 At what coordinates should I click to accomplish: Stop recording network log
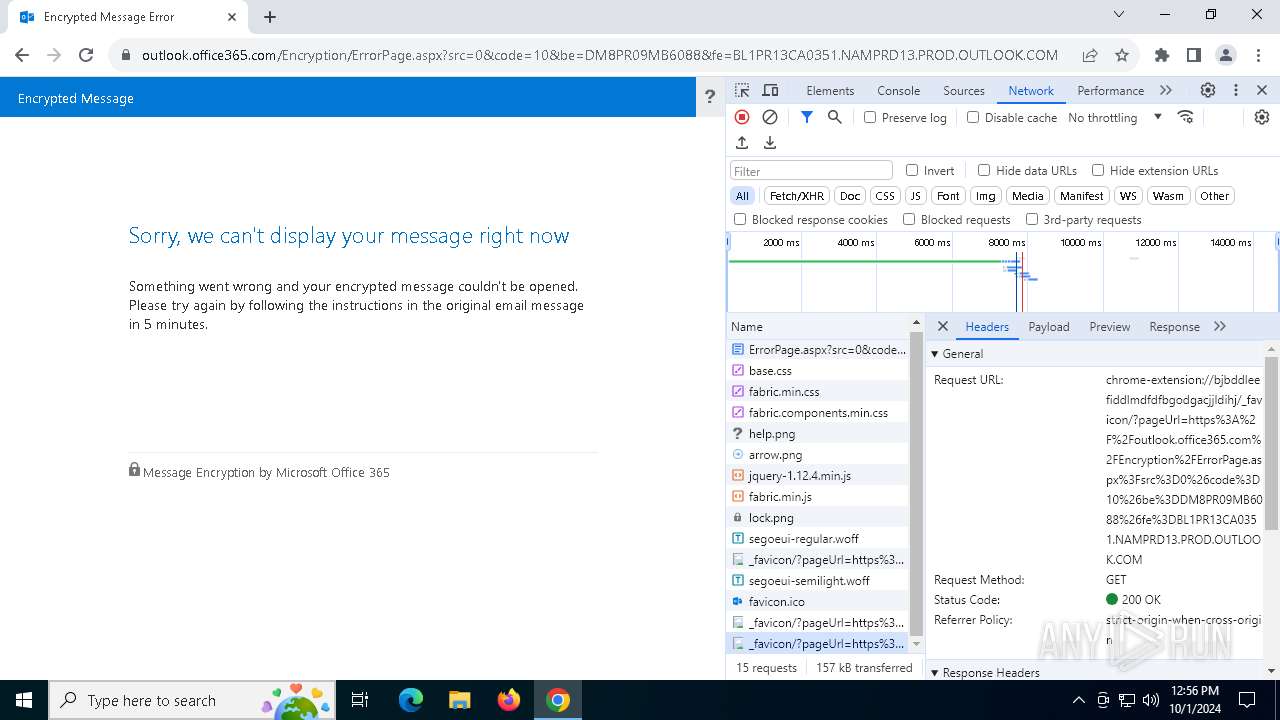click(x=742, y=117)
